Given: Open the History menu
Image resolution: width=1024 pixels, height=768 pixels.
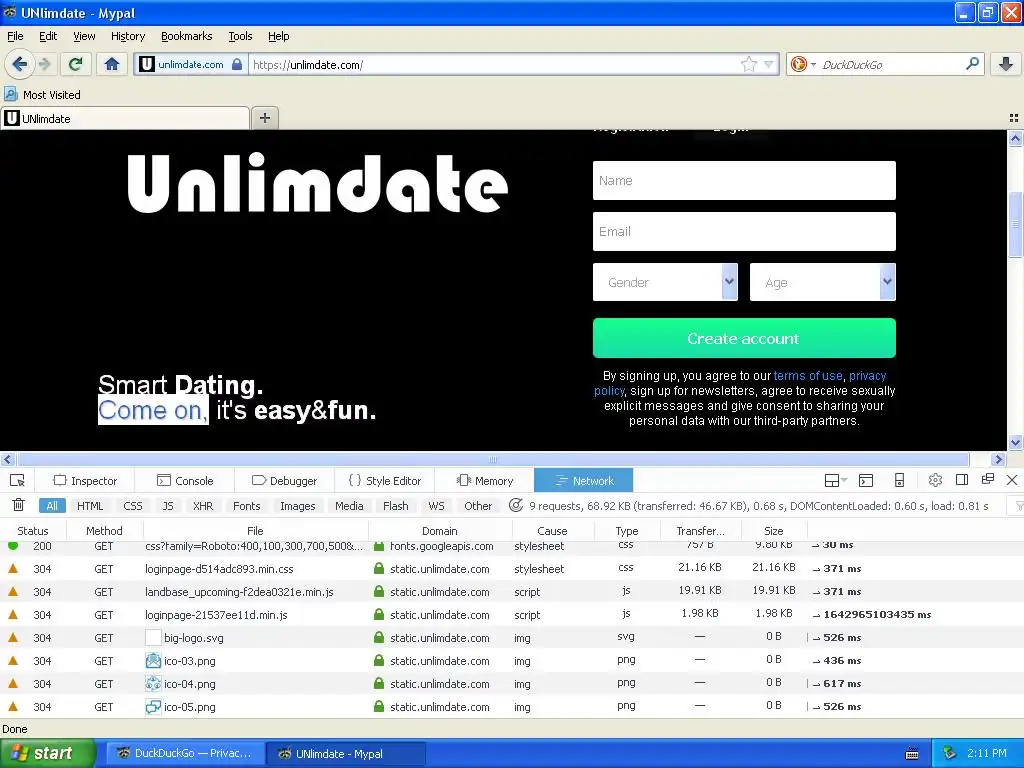Looking at the screenshot, I should point(127,36).
